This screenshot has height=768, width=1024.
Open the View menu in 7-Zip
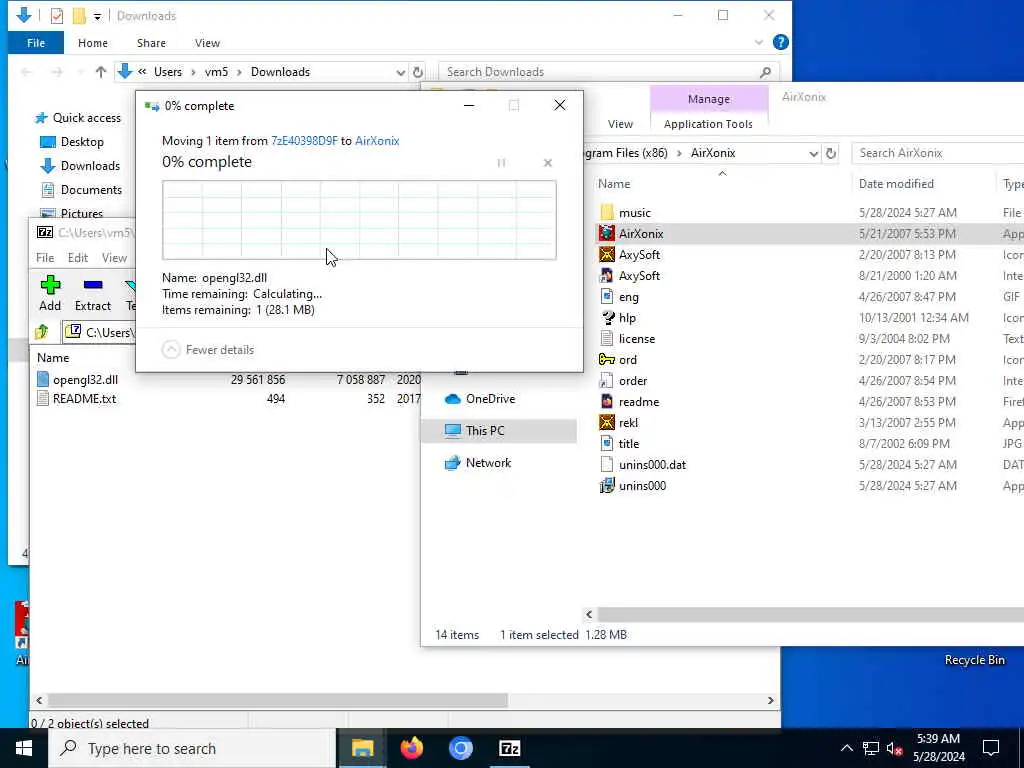click(x=114, y=257)
